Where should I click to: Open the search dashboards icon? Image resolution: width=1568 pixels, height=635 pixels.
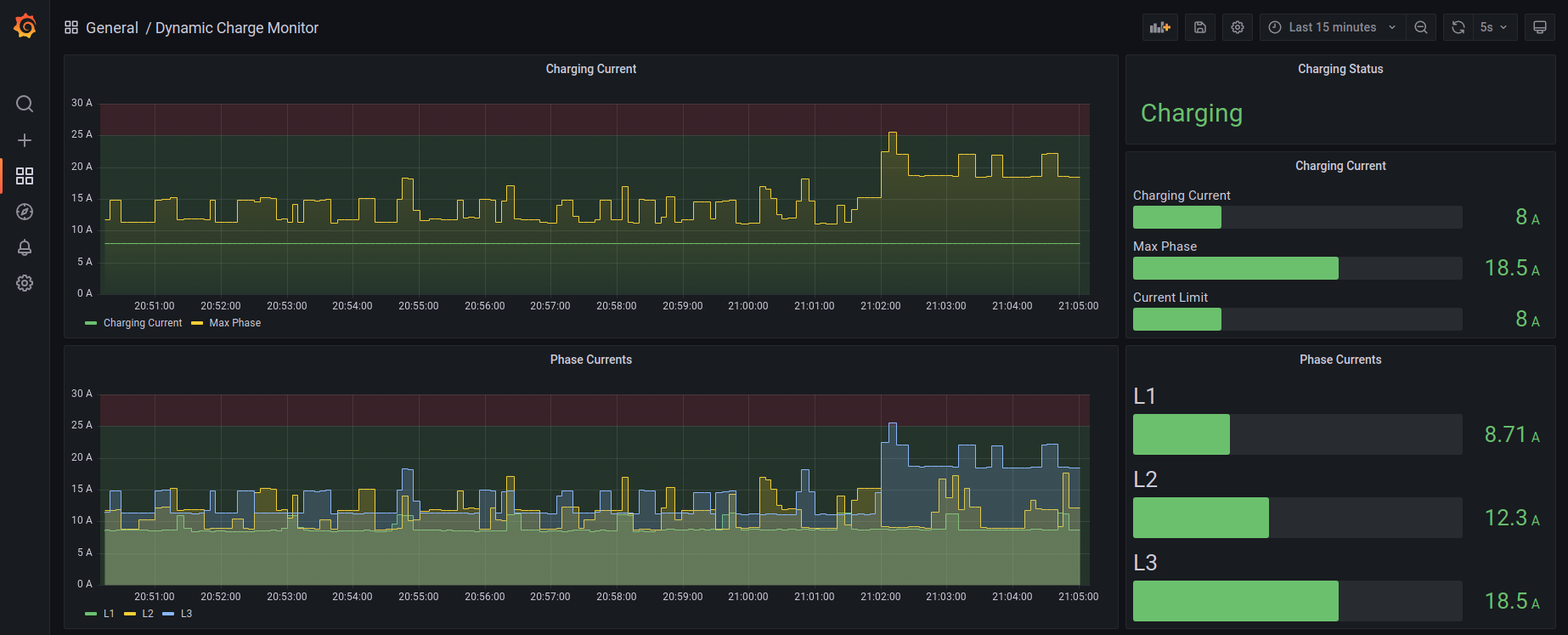point(25,104)
